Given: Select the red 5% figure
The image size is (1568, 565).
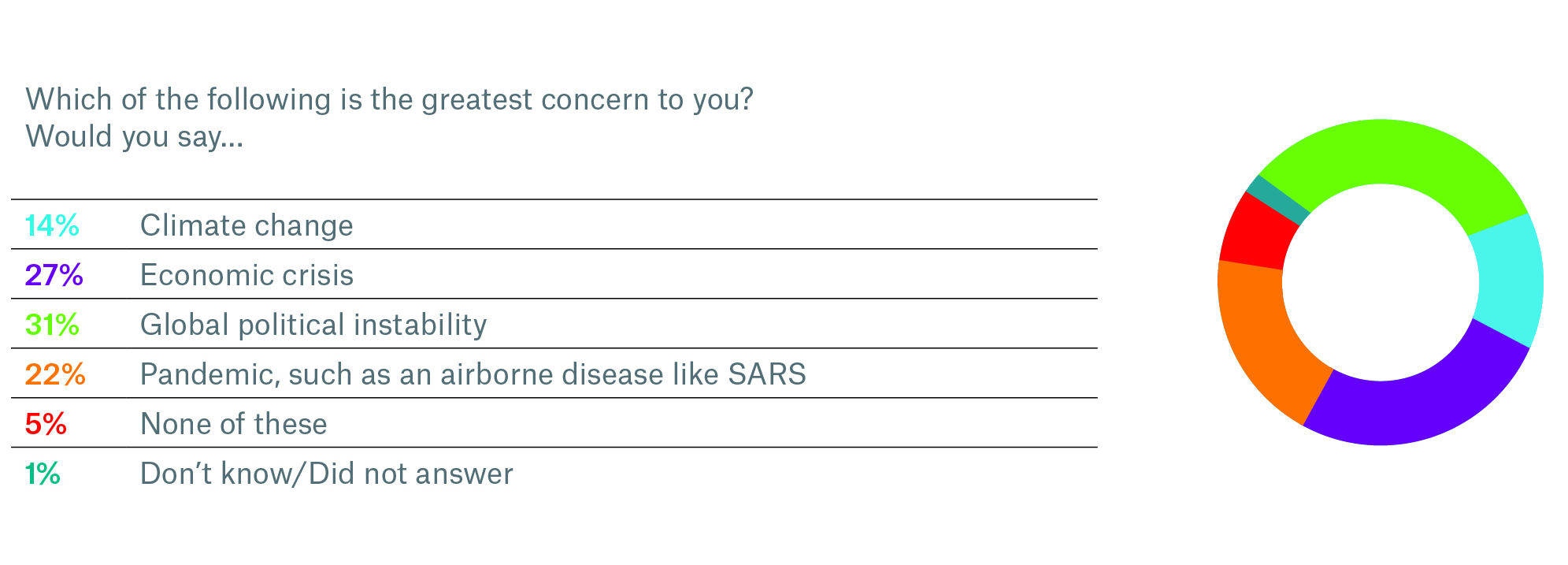Looking at the screenshot, I should tap(46, 424).
